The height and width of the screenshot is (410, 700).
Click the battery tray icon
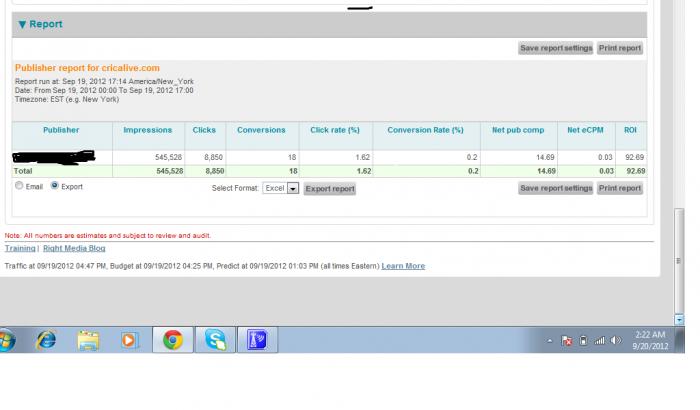coord(583,341)
